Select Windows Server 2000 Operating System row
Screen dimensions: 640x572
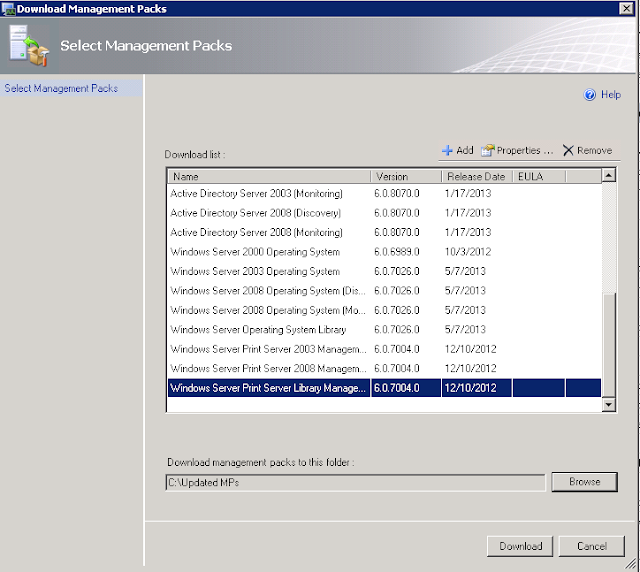(384, 252)
